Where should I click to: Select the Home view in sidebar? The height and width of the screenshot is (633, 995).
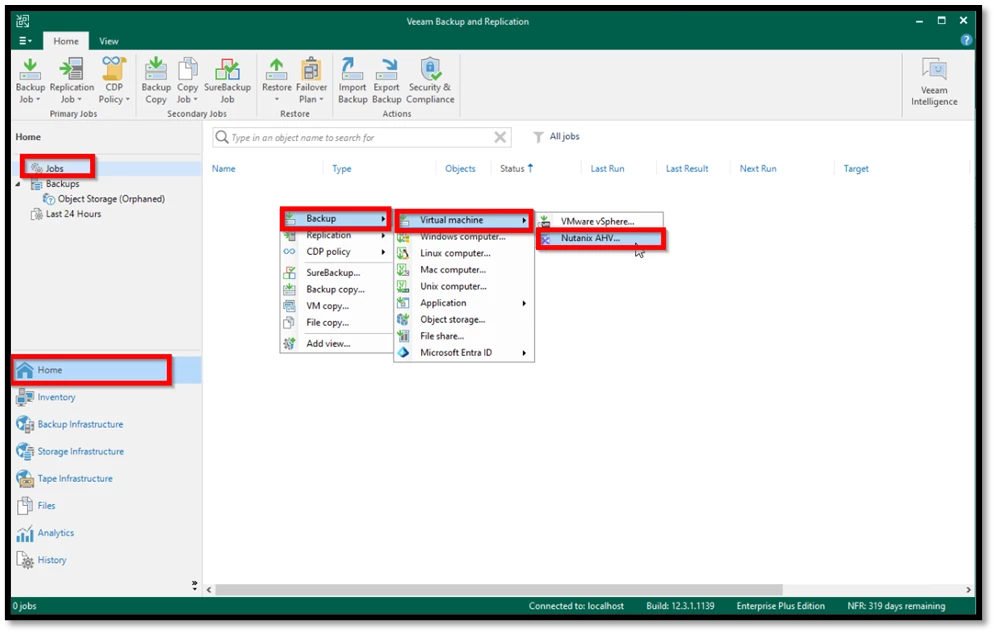coord(107,370)
